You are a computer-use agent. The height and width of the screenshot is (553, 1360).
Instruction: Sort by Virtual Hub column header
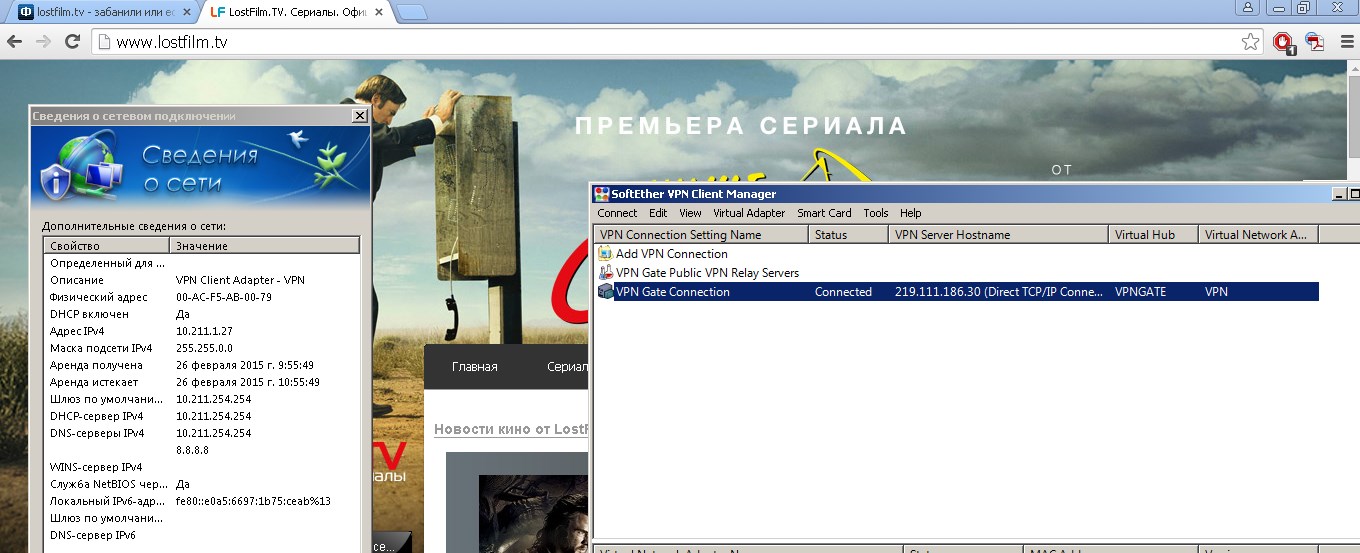pos(1153,235)
